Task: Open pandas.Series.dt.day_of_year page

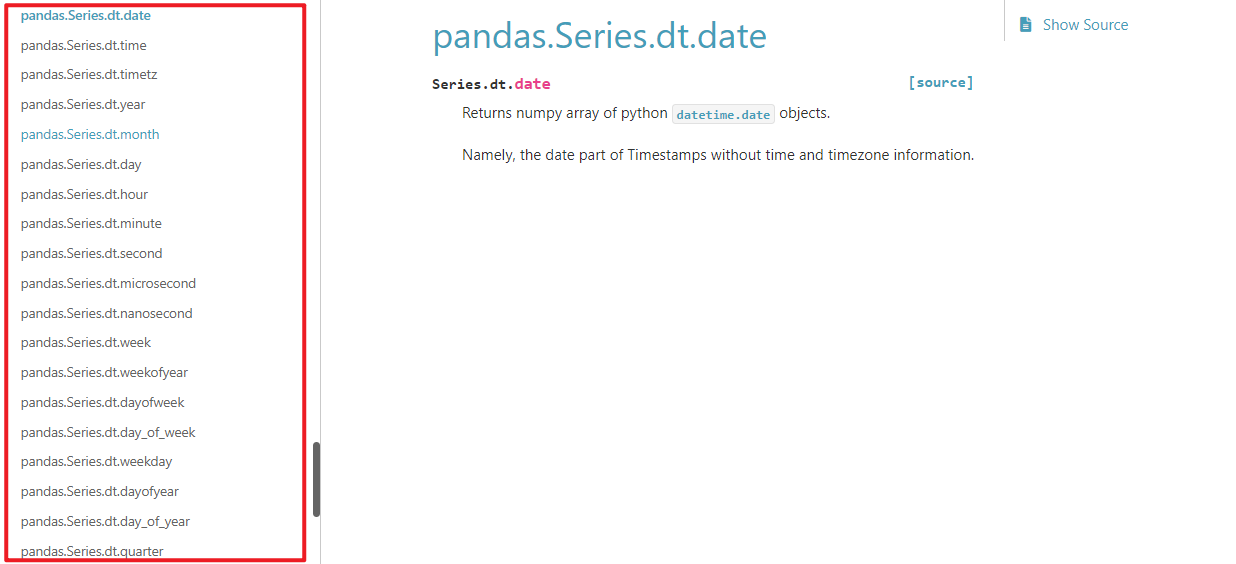Action: (x=105, y=521)
